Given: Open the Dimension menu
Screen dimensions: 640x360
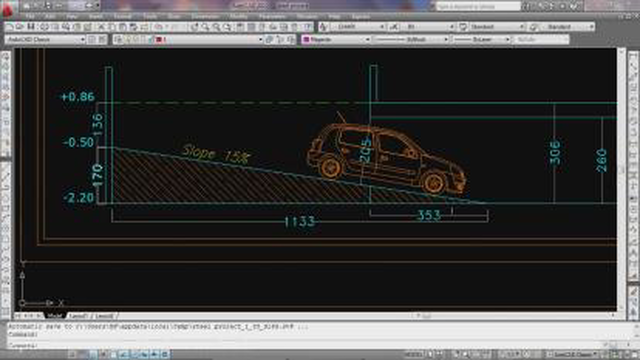Looking at the screenshot, I should pos(206,17).
